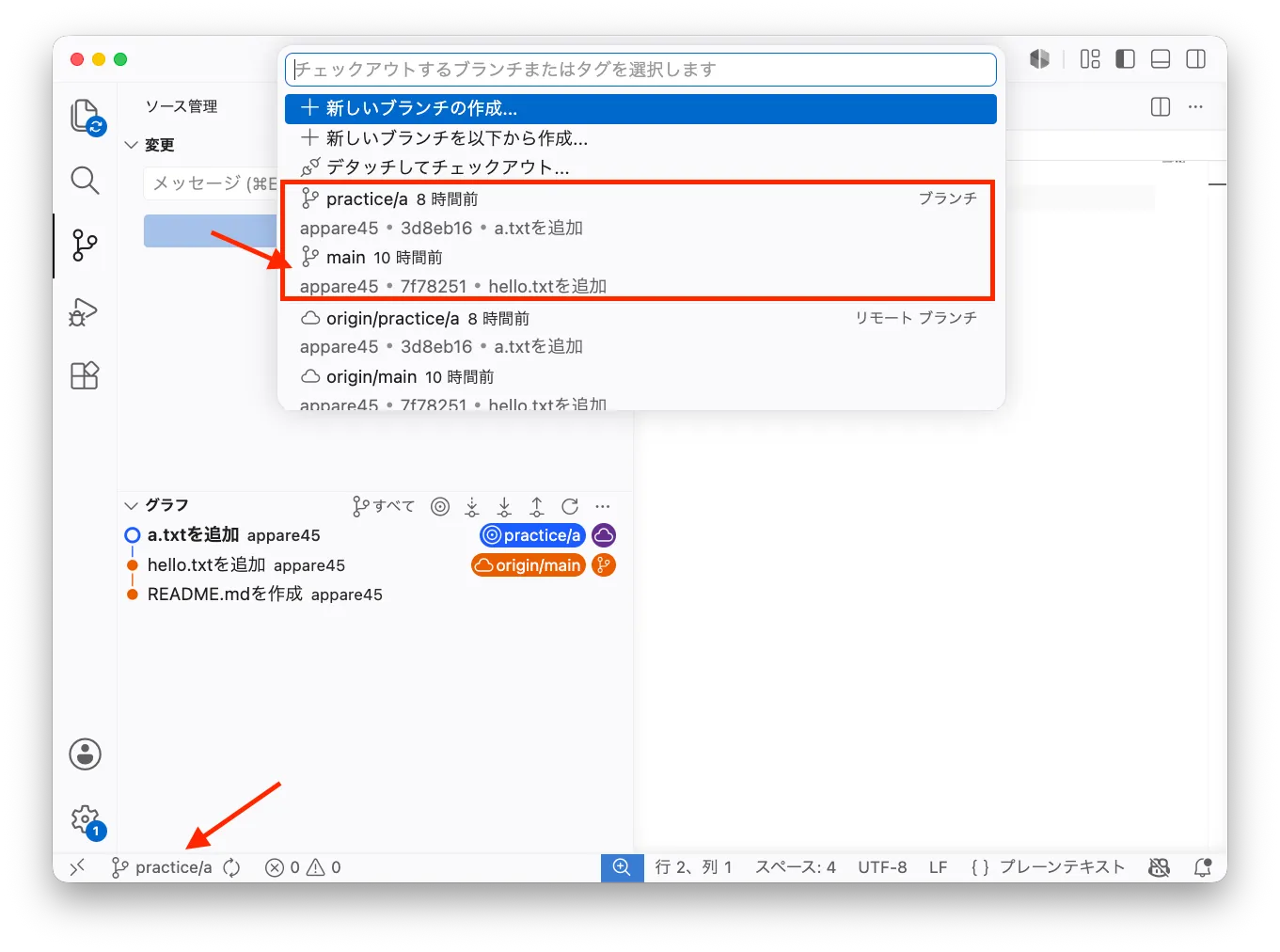This screenshot has width=1280, height=952.
Task: Click the push icon in graph toolbar
Action: (x=537, y=506)
